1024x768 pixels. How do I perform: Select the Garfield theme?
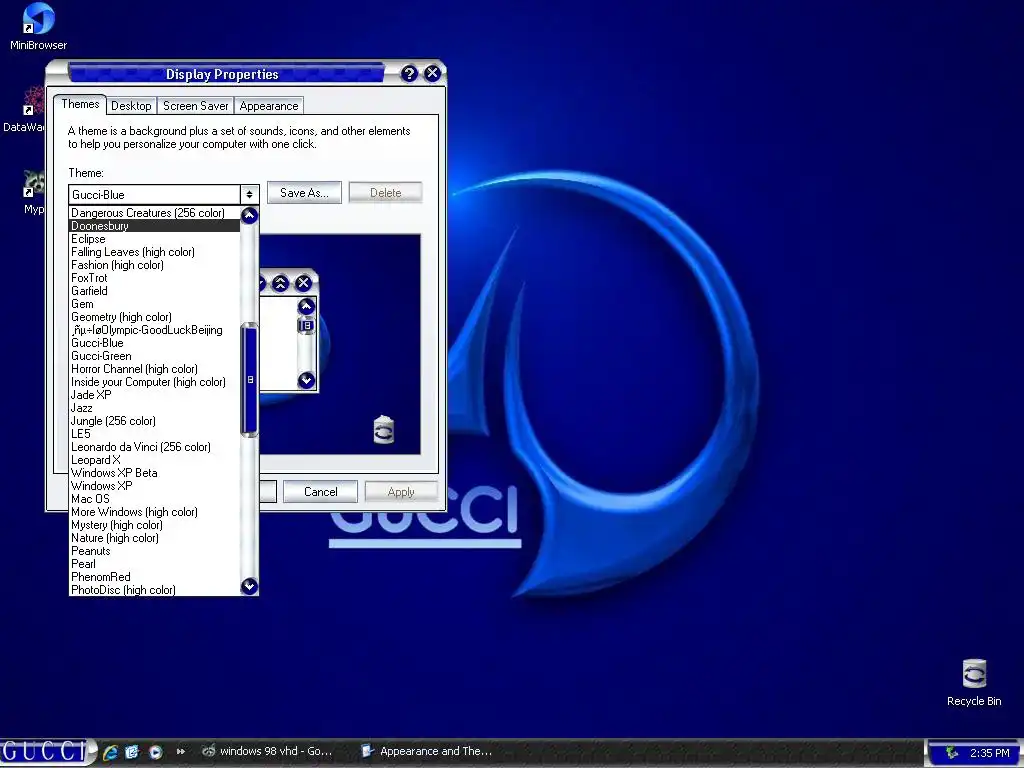(155, 291)
